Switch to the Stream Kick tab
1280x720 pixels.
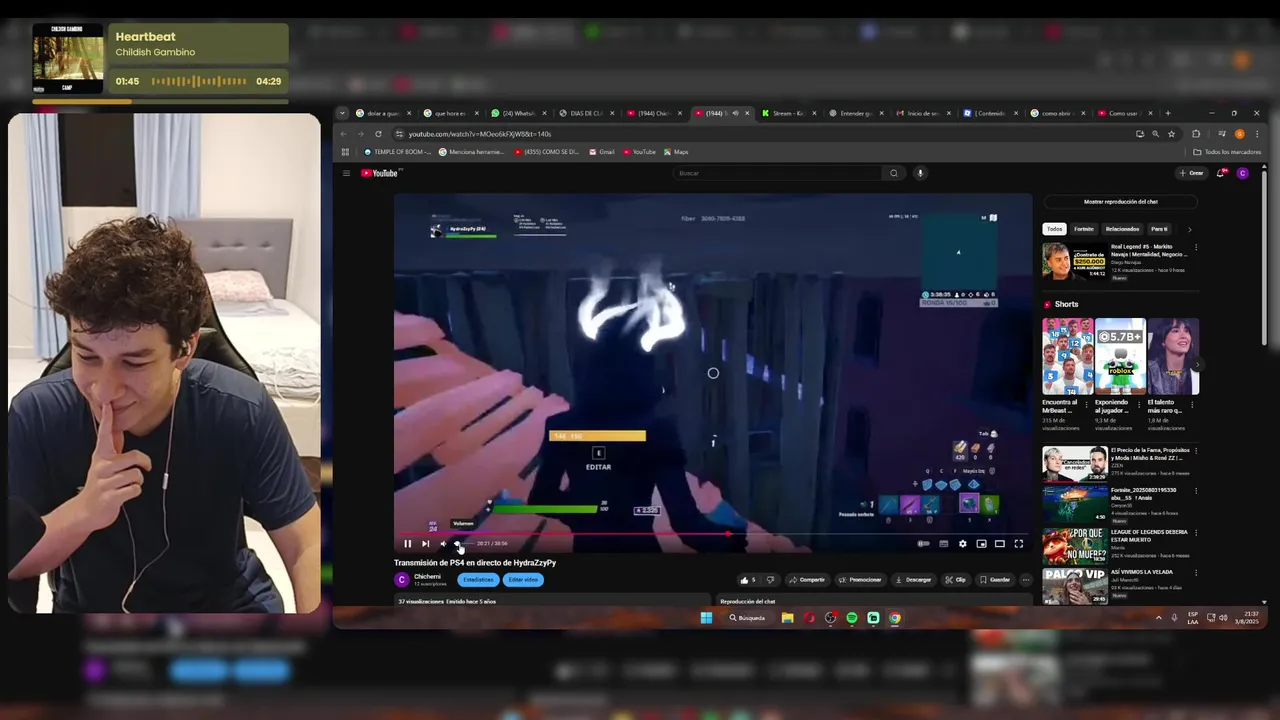click(x=786, y=113)
